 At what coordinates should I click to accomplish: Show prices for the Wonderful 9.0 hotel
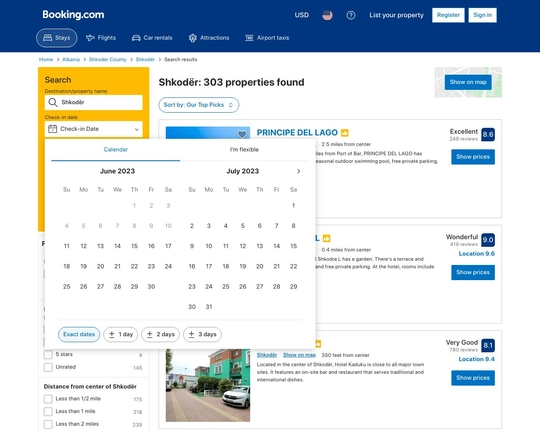(473, 272)
